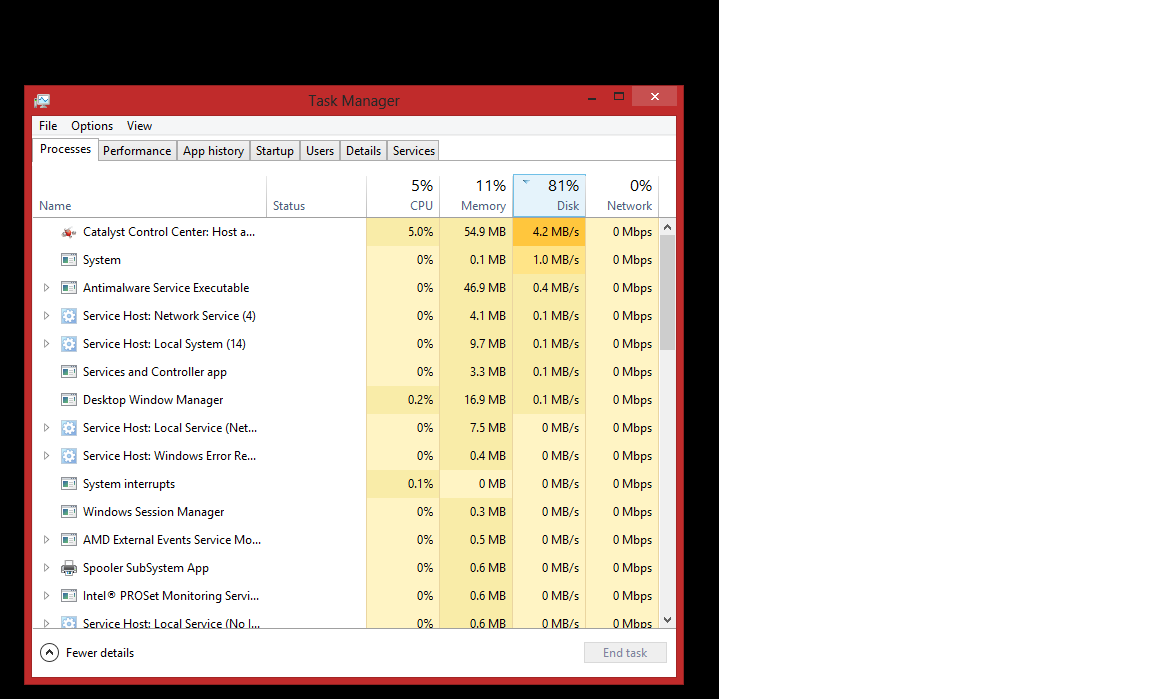Viewport: 1152px width, 699px height.
Task: Expand Service Host: Local System (14)
Action: (x=46, y=344)
